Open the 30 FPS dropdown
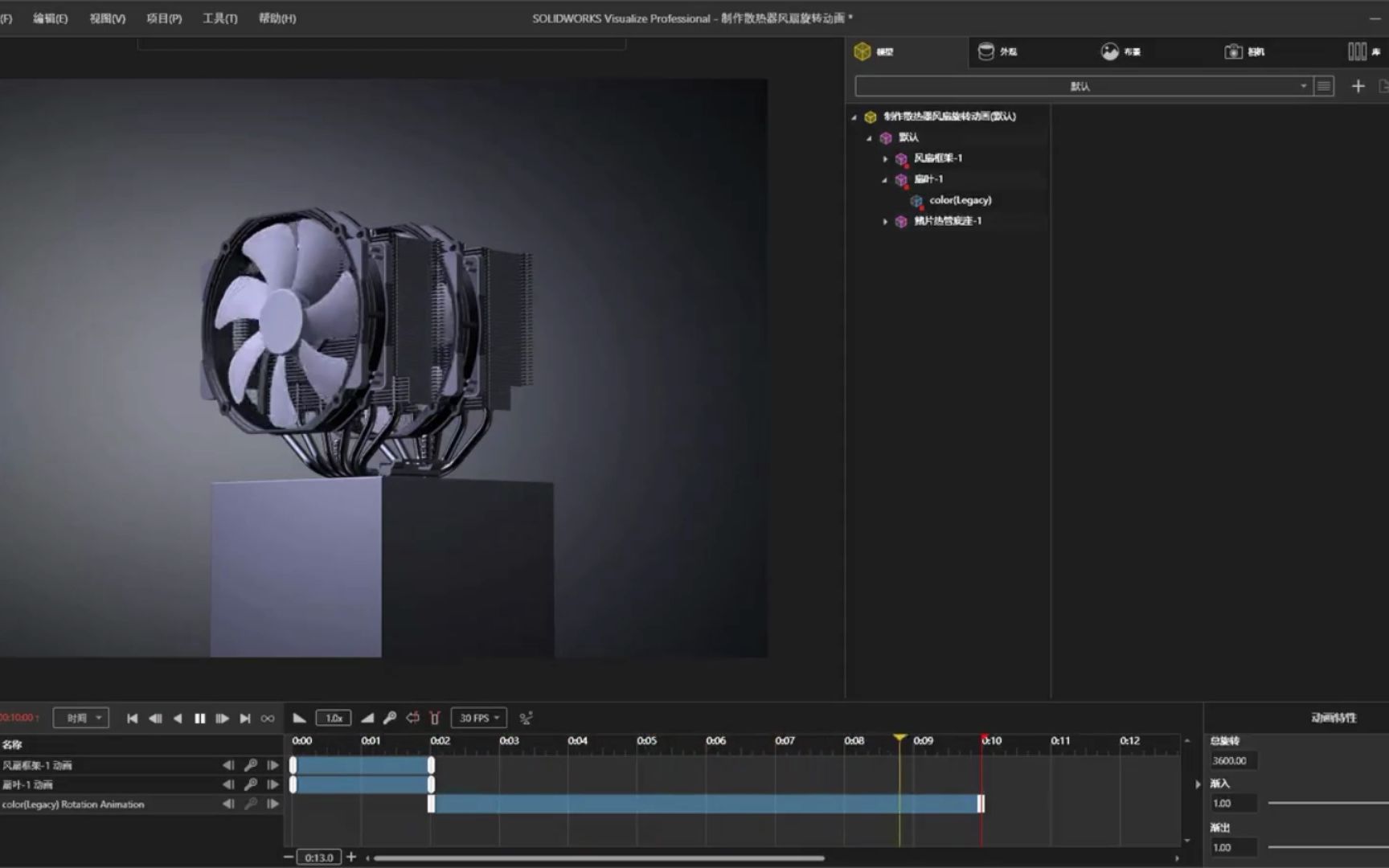1389x868 pixels. tap(479, 718)
